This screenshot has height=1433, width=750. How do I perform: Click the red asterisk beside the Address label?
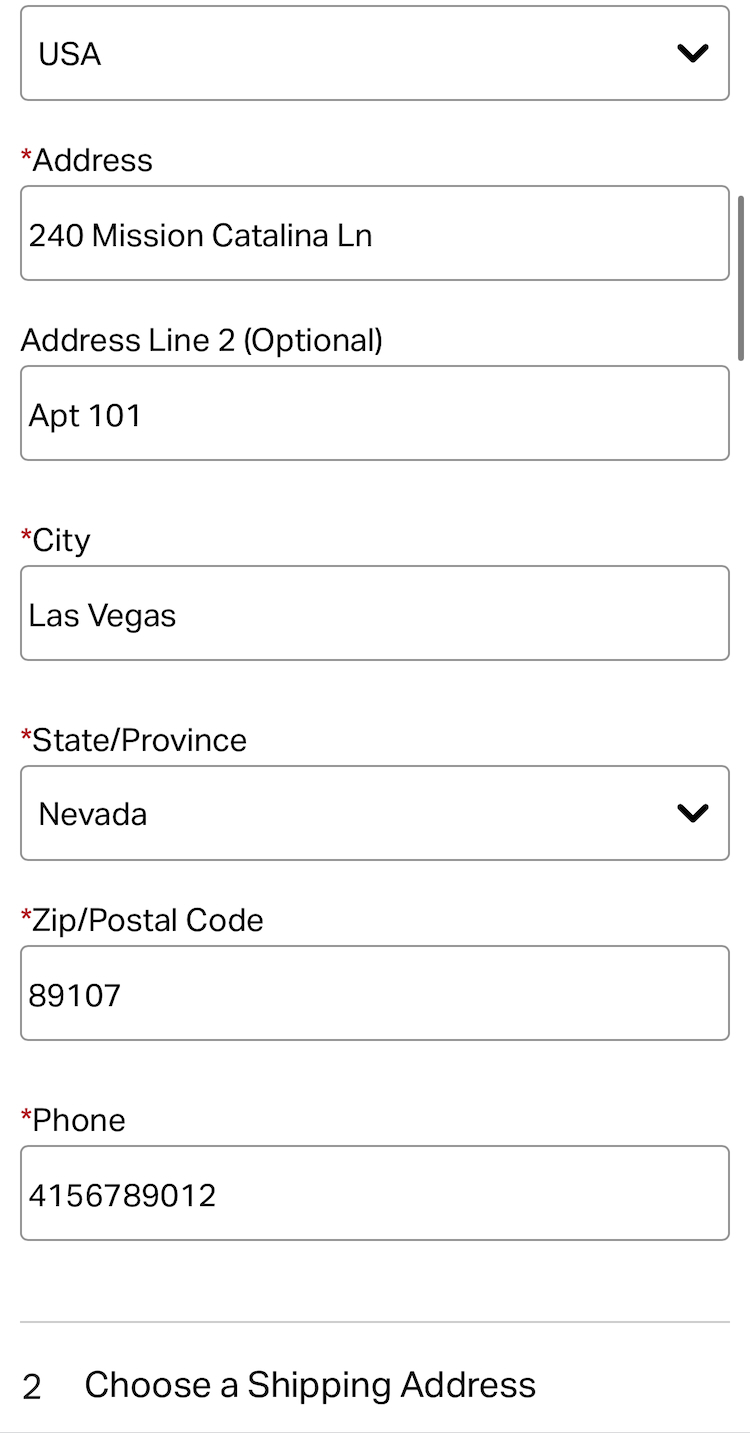coord(26,156)
